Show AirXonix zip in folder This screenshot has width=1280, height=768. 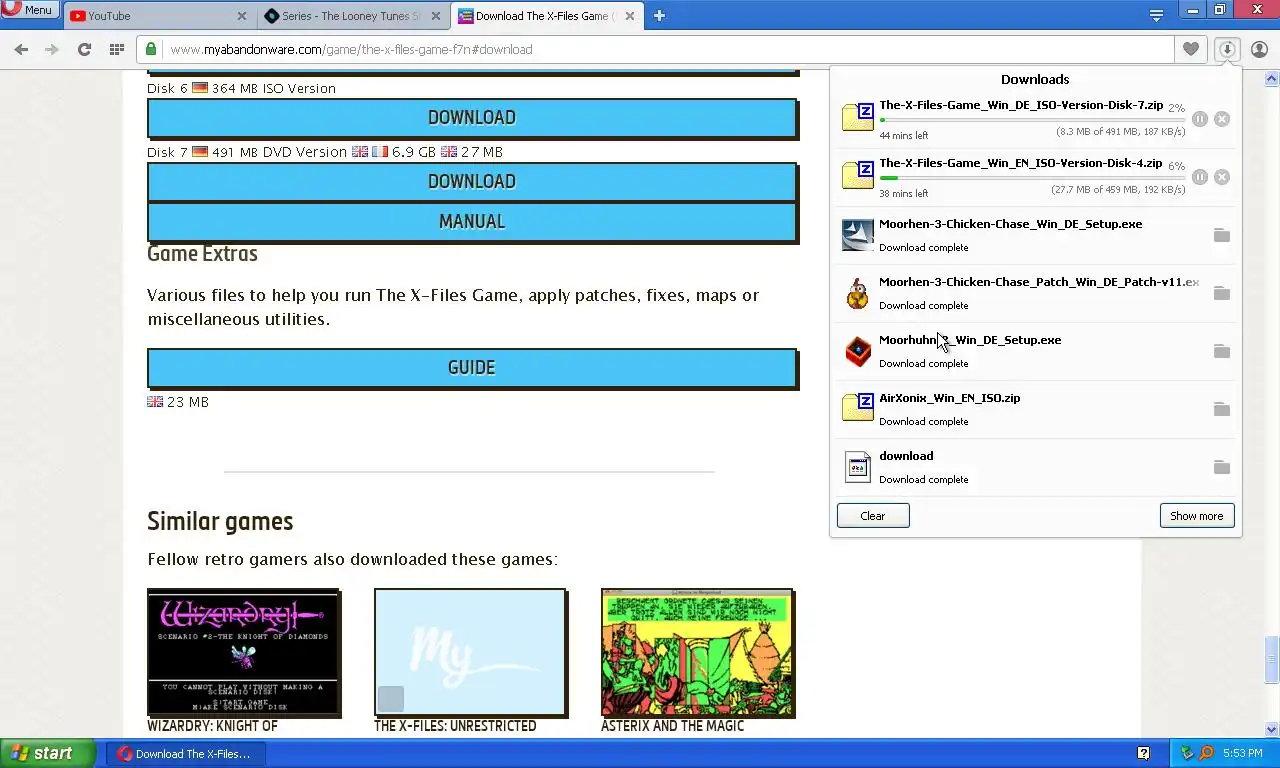(x=1222, y=409)
